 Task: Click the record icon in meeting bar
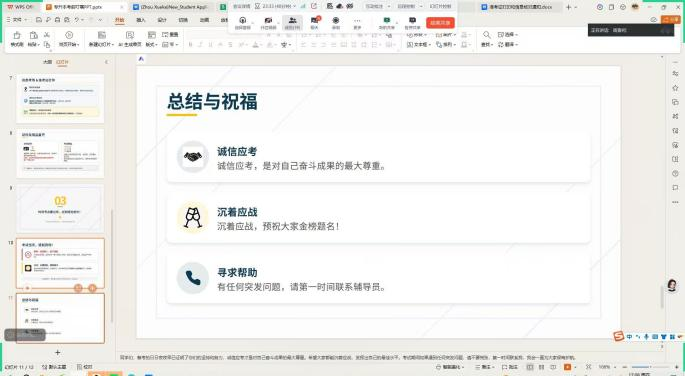pos(336,21)
